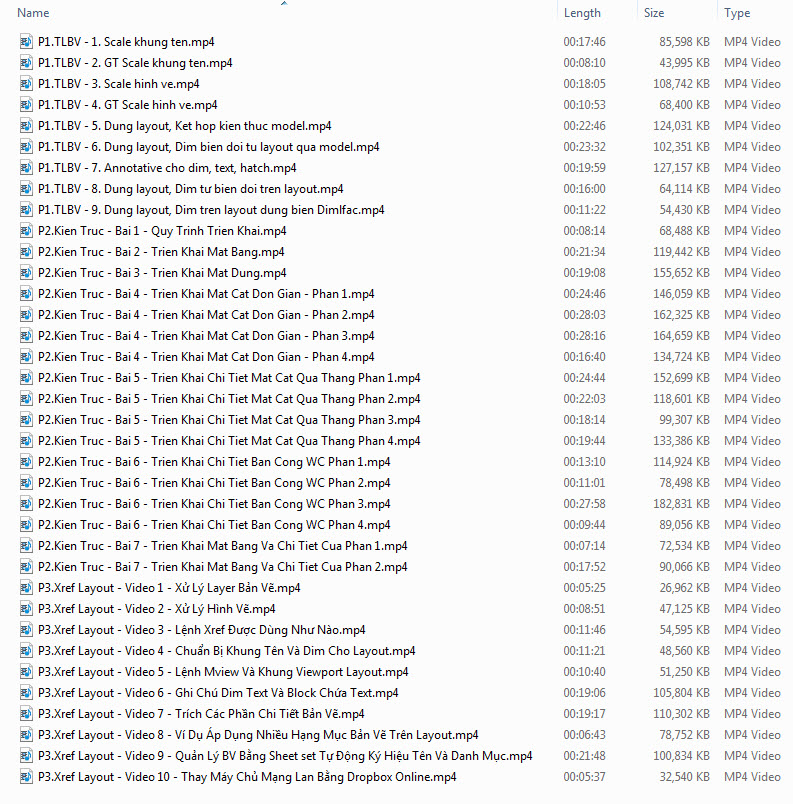Select file name Bai 6 - Trien Khai Chi Tiet Ban Cong WC Phan 2.mp4
Screen dimensions: 793x804
[214, 484]
